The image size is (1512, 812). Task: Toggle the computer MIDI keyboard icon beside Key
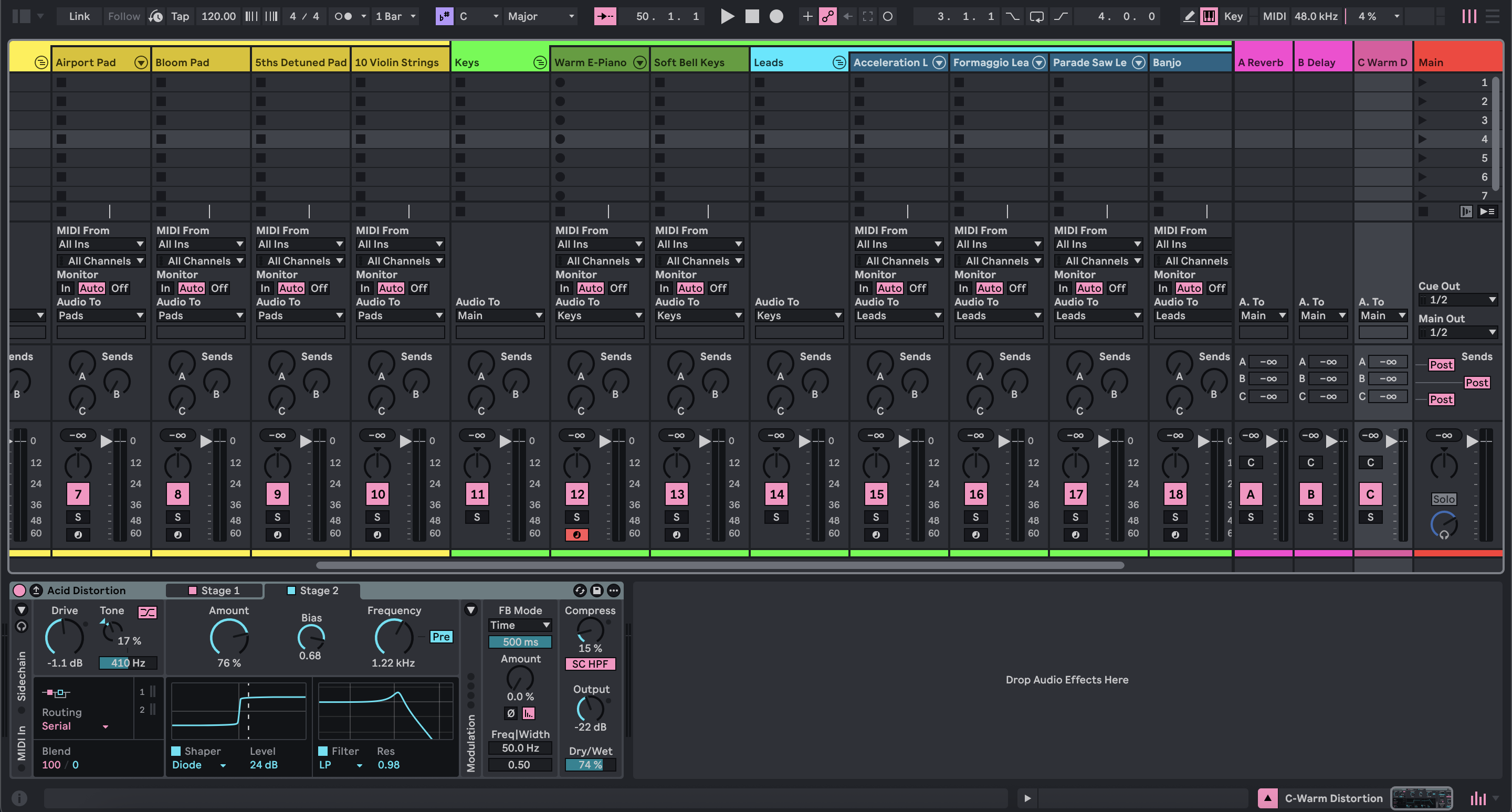click(1209, 16)
